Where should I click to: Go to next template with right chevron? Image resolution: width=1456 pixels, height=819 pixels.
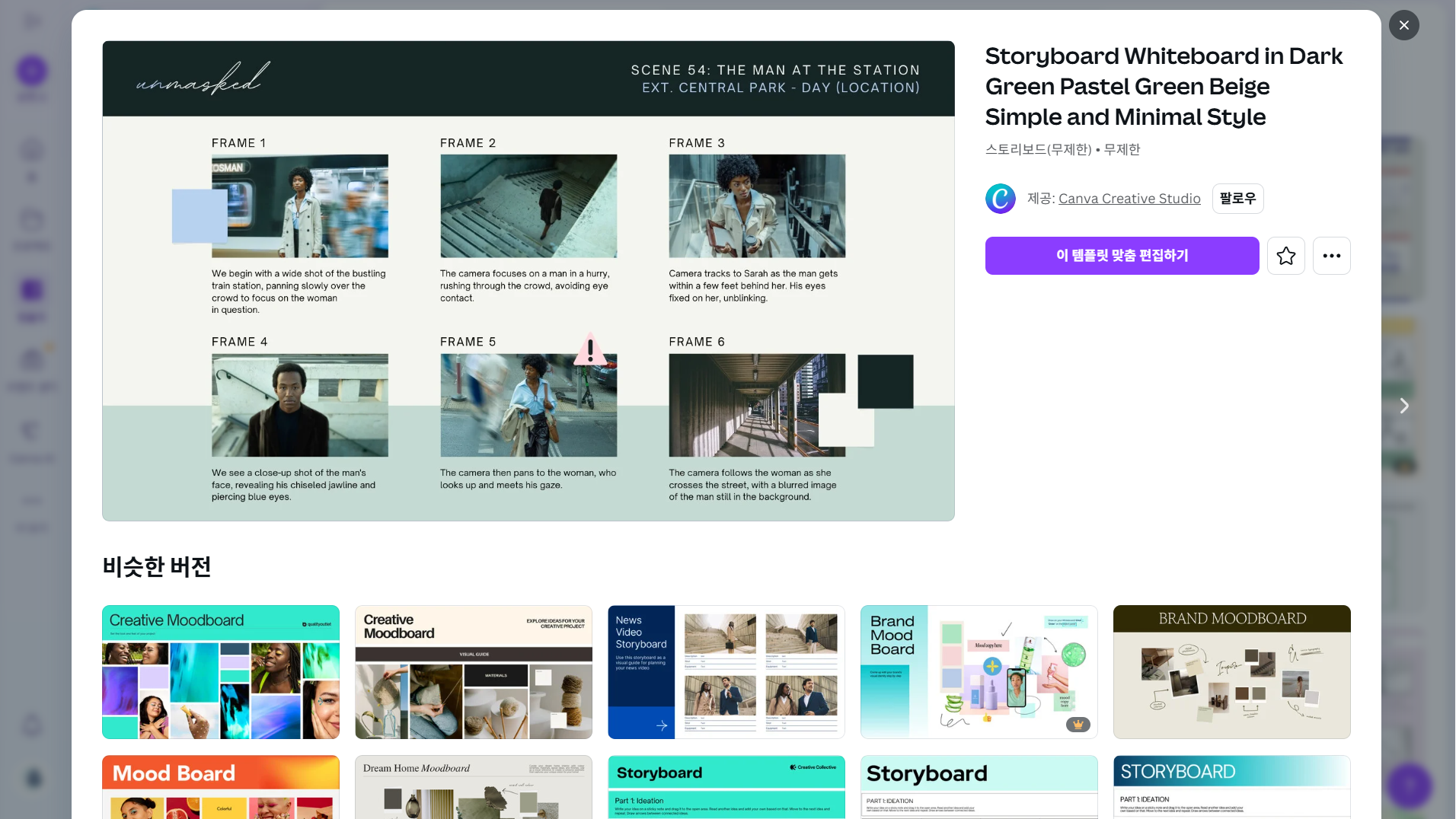pos(1403,406)
